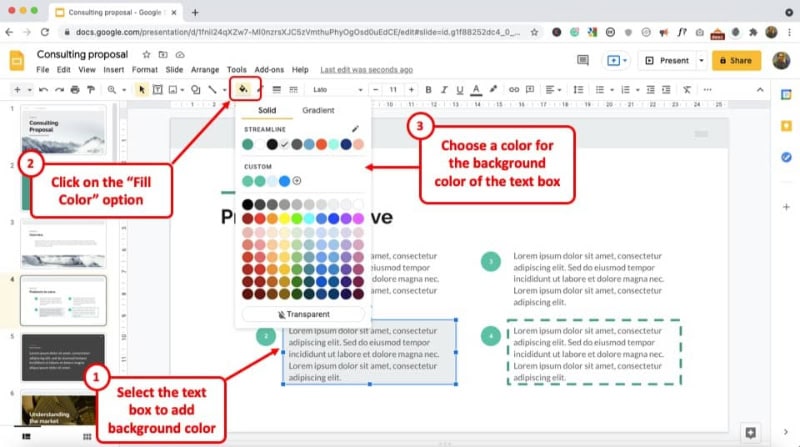Open the Text color tool
This screenshot has width=800, height=447.
click(476, 90)
